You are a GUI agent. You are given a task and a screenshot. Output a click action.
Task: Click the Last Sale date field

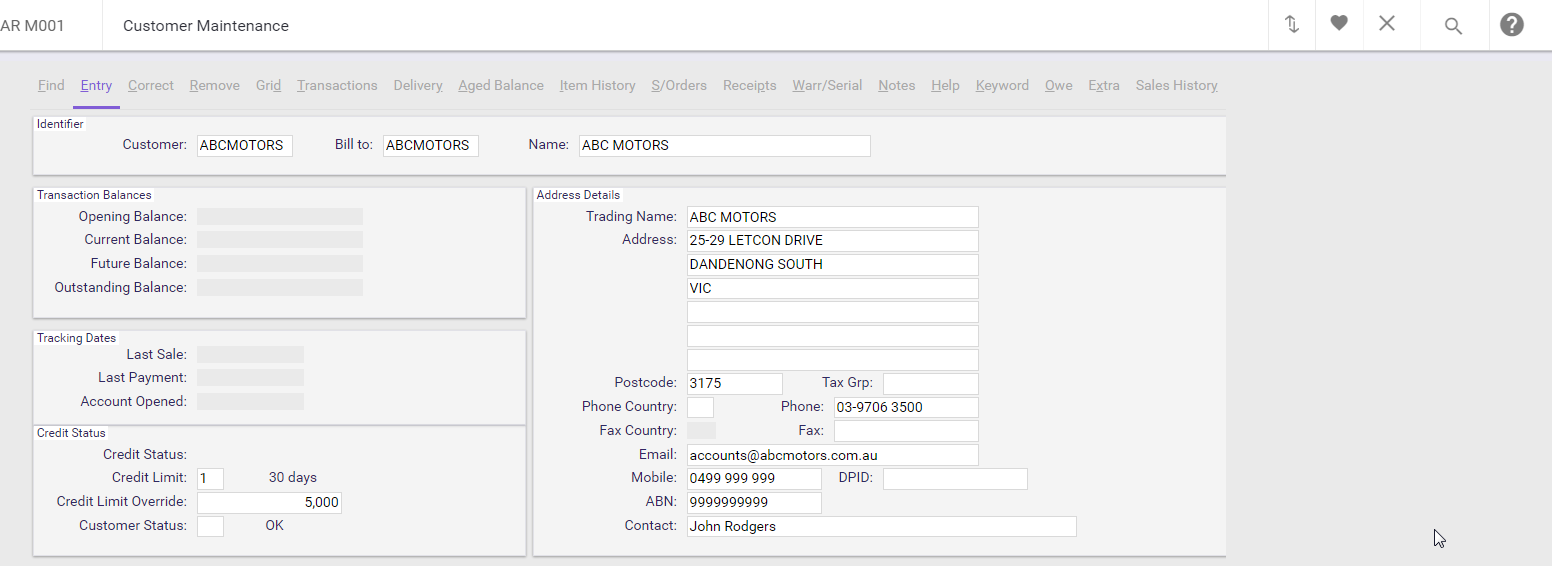pyautogui.click(x=250, y=354)
